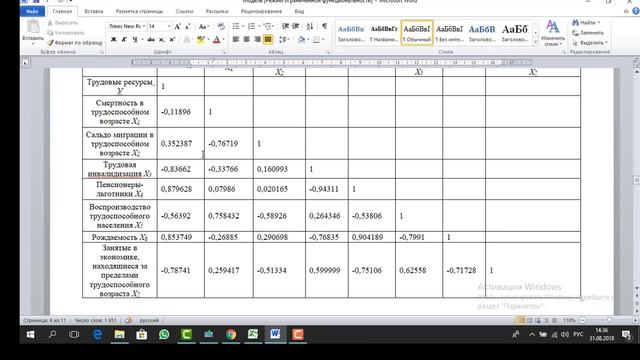Toggle Show paragraph marks (¶)
Viewport: 640px width, 360px height.
click(324, 27)
